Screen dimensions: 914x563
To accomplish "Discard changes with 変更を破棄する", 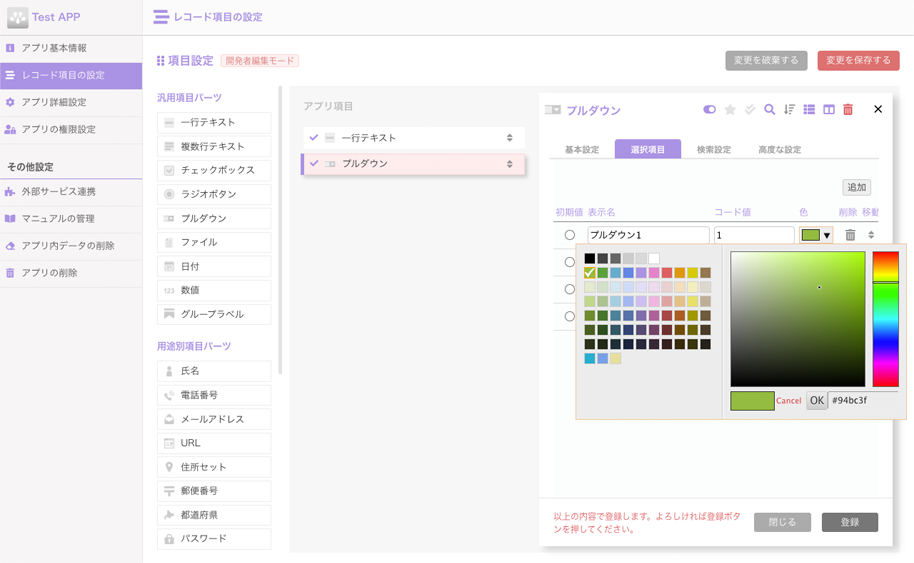I will 766,60.
